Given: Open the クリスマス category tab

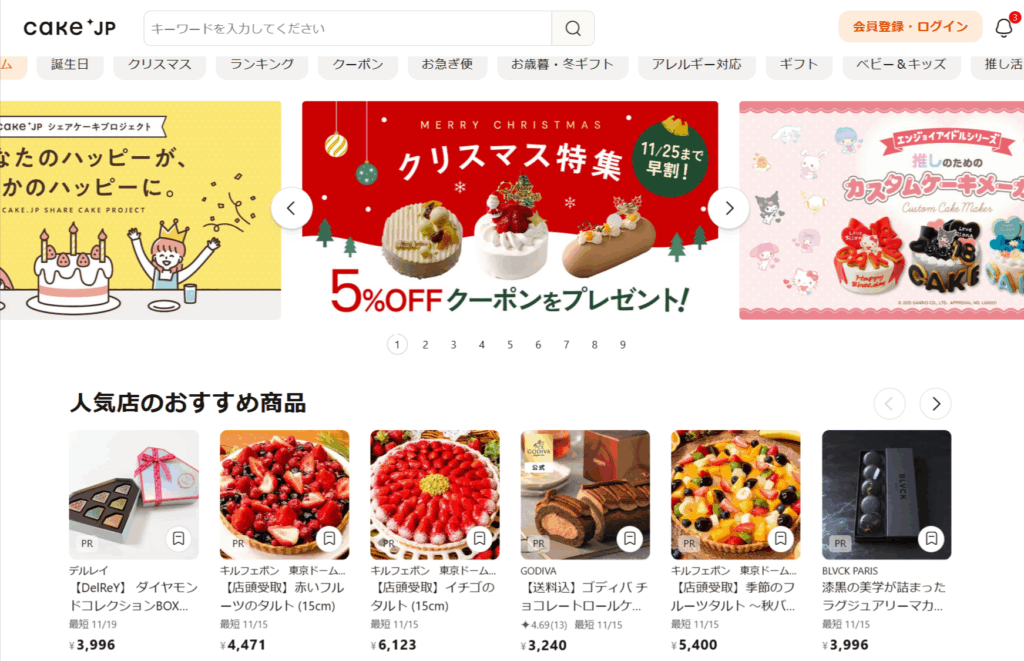Looking at the screenshot, I should (x=160, y=65).
